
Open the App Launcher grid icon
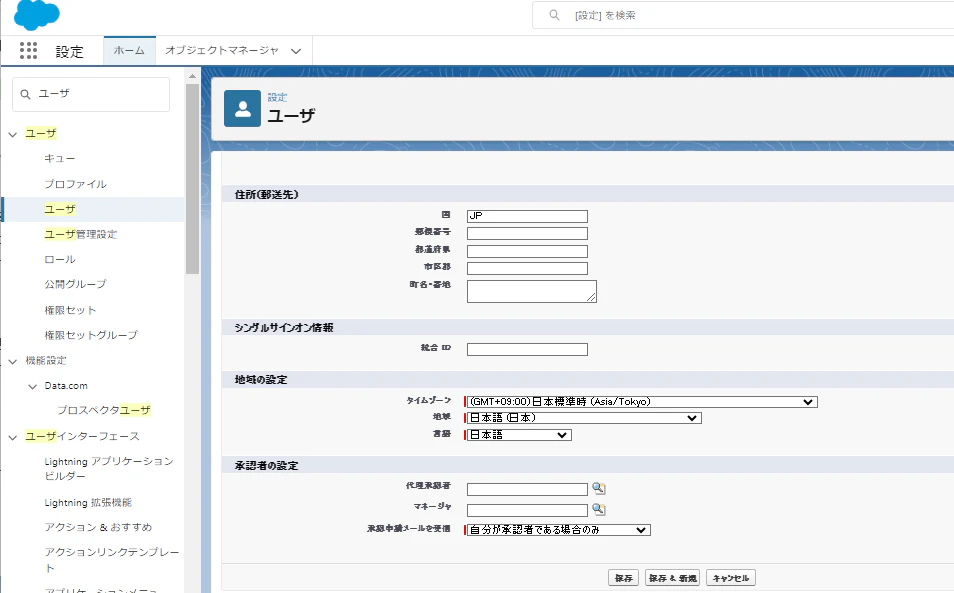pos(28,50)
